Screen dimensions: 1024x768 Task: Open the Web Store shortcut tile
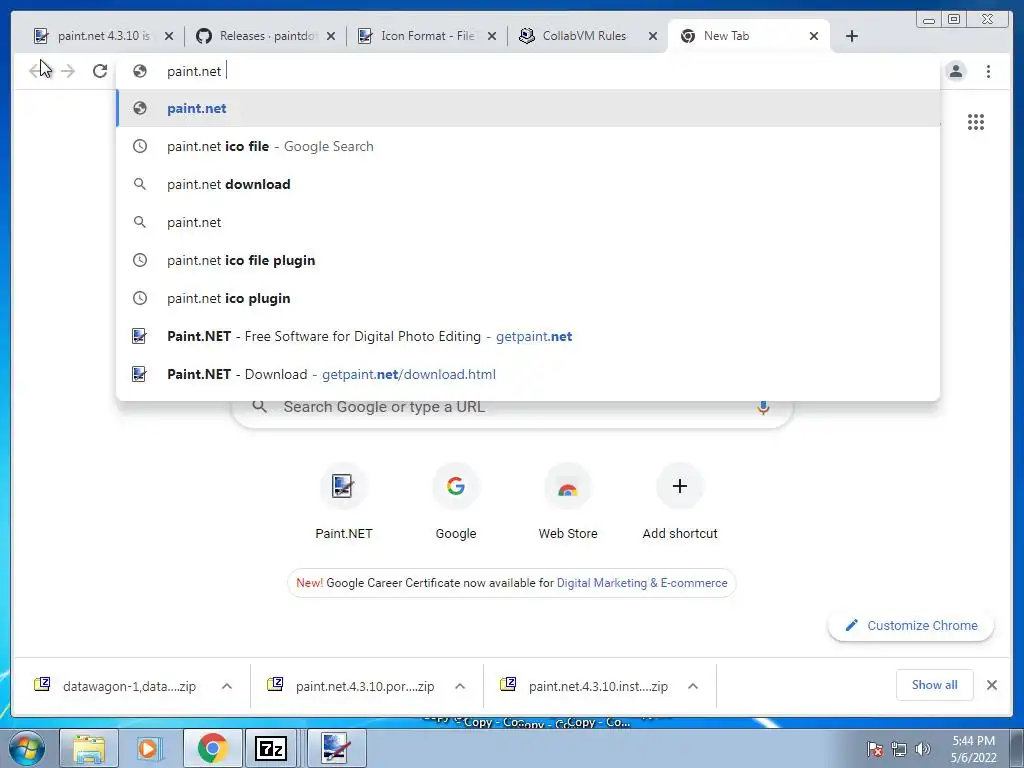pos(568,502)
